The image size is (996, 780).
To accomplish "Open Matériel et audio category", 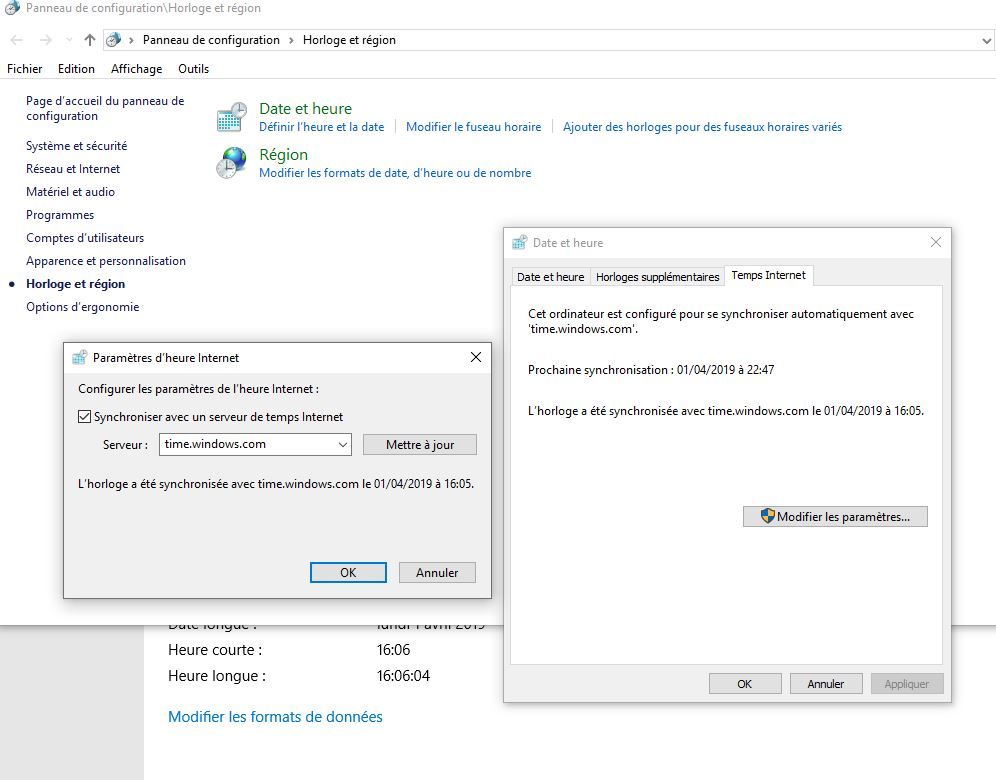I will click(x=71, y=192).
